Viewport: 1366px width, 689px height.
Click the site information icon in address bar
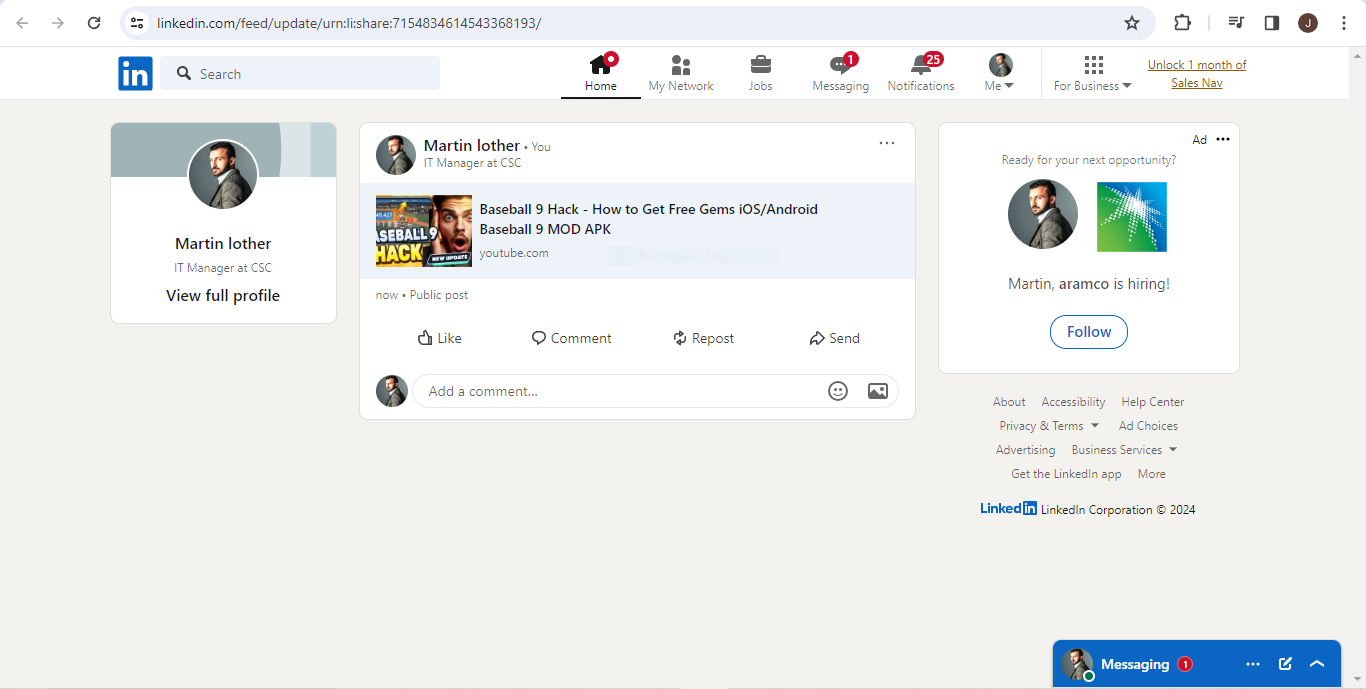tap(137, 23)
